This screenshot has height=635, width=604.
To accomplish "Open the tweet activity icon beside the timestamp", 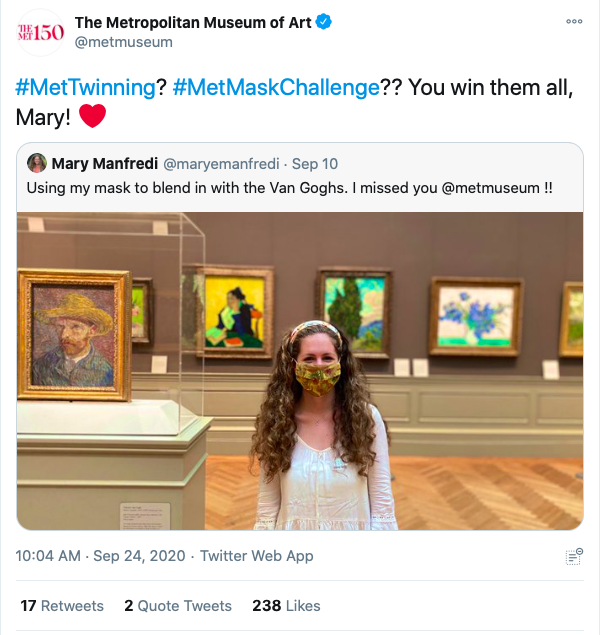I will (x=574, y=556).
